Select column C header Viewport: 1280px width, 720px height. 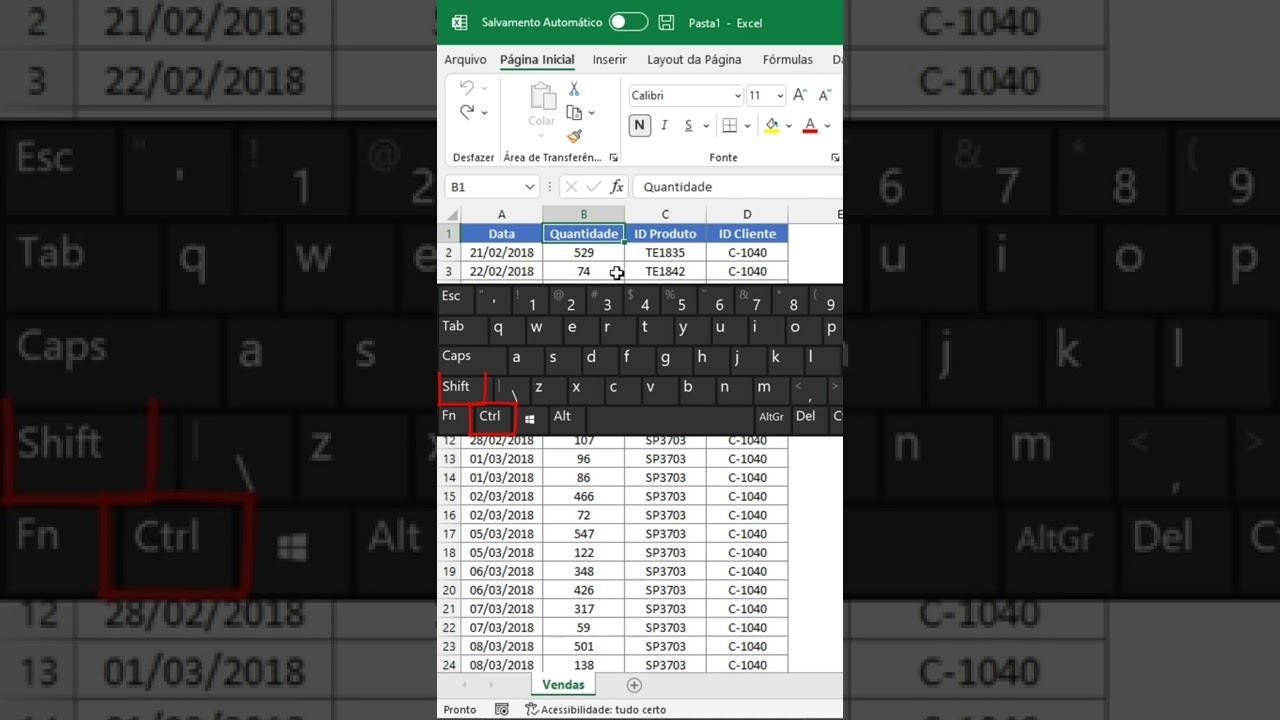click(665, 215)
